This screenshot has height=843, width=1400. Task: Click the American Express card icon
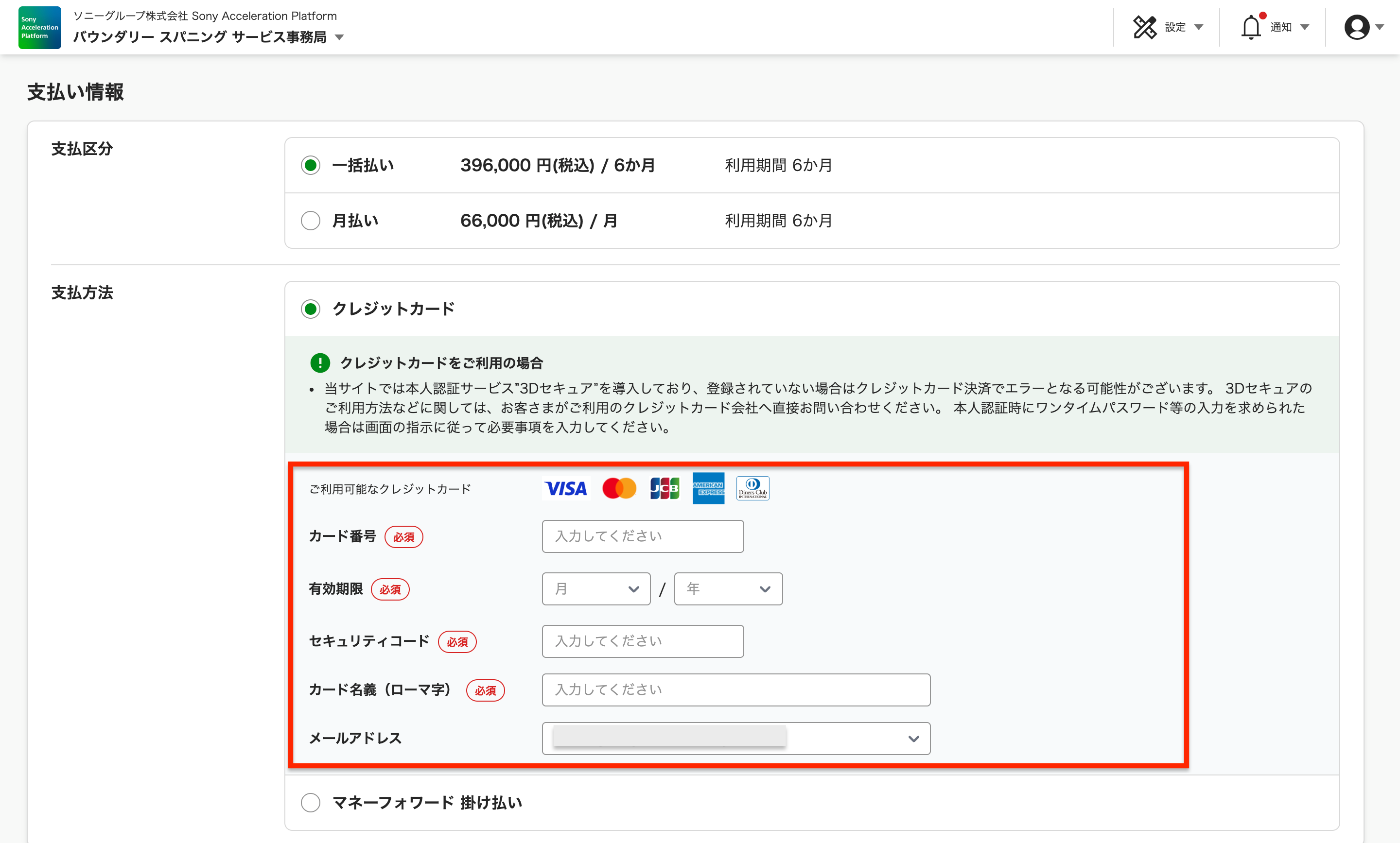[708, 488]
